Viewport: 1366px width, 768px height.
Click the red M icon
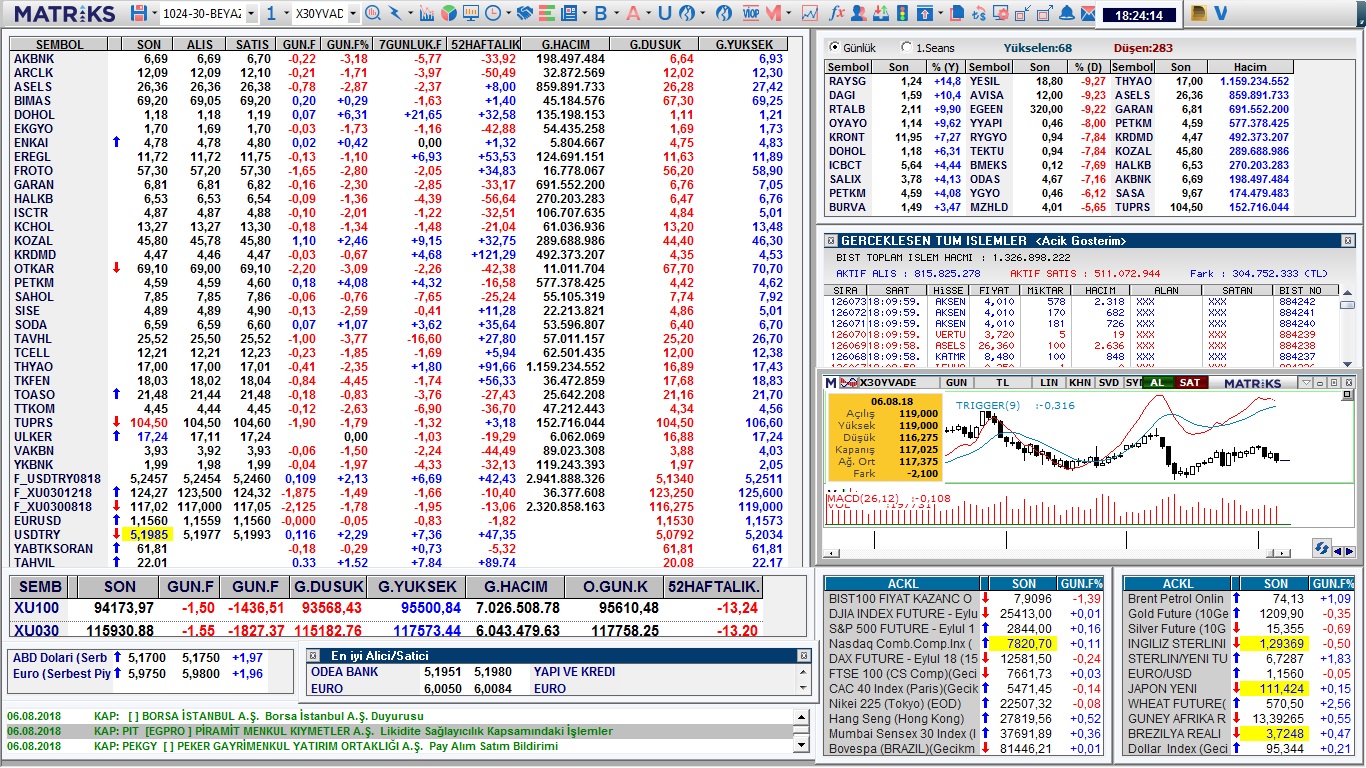773,13
